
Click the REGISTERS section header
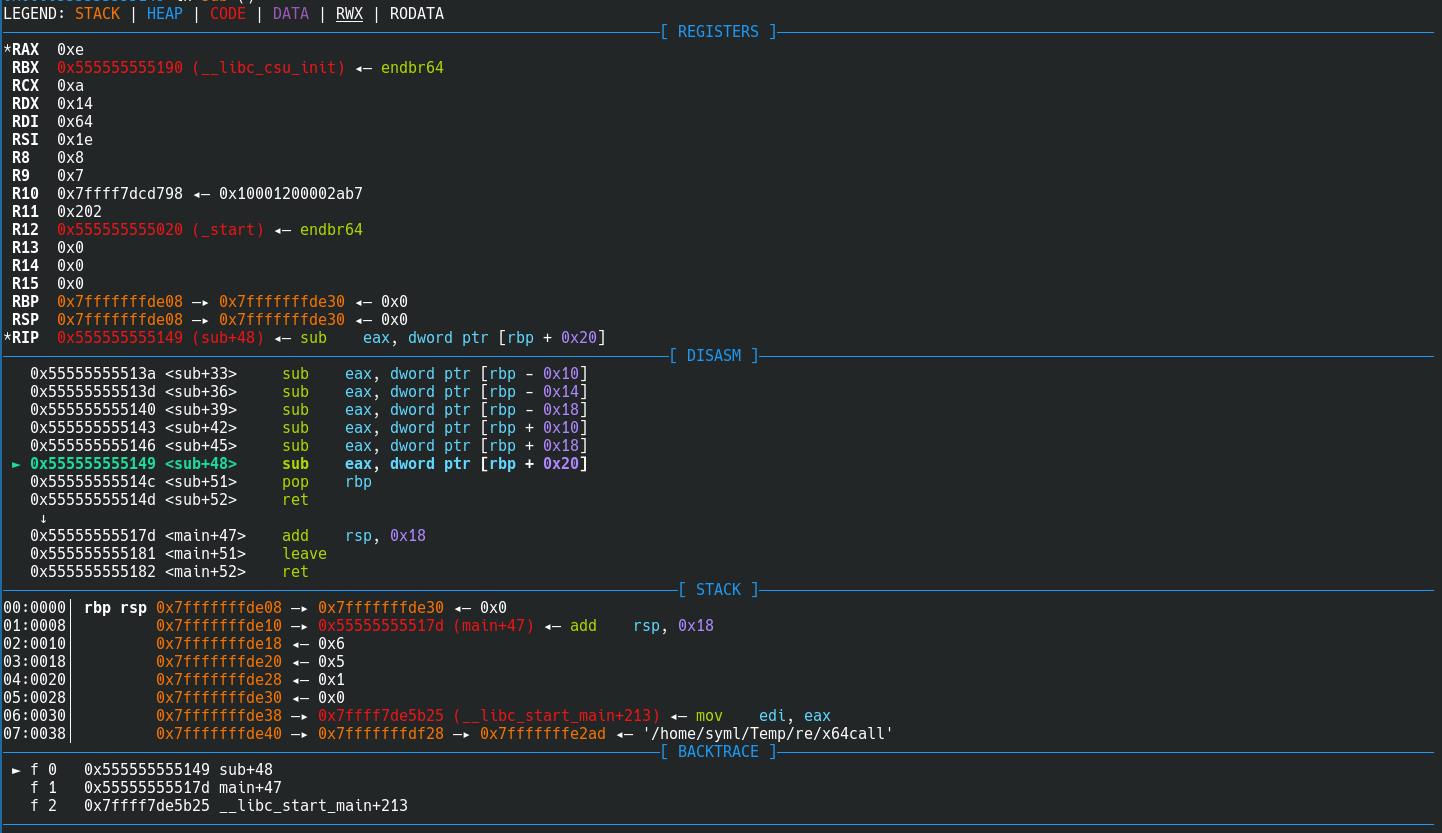pos(718,32)
